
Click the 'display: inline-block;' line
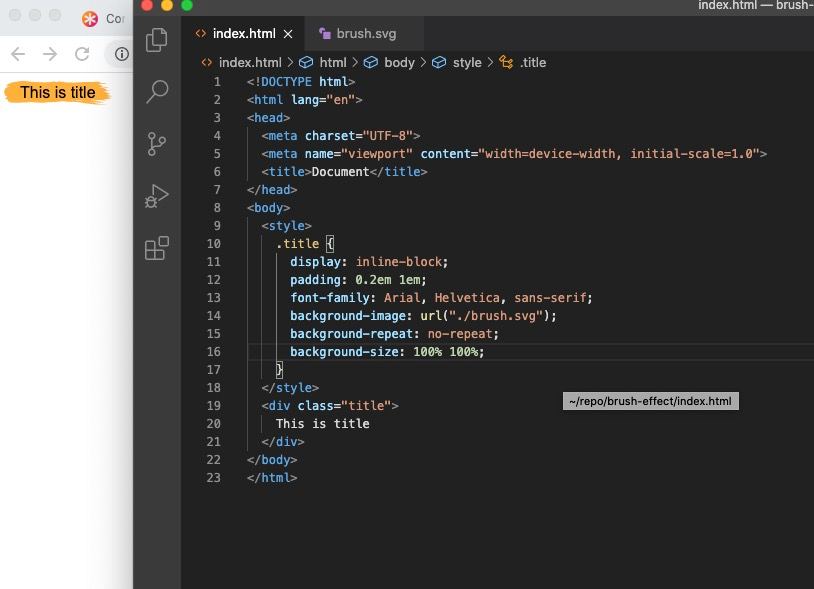[x=369, y=262]
